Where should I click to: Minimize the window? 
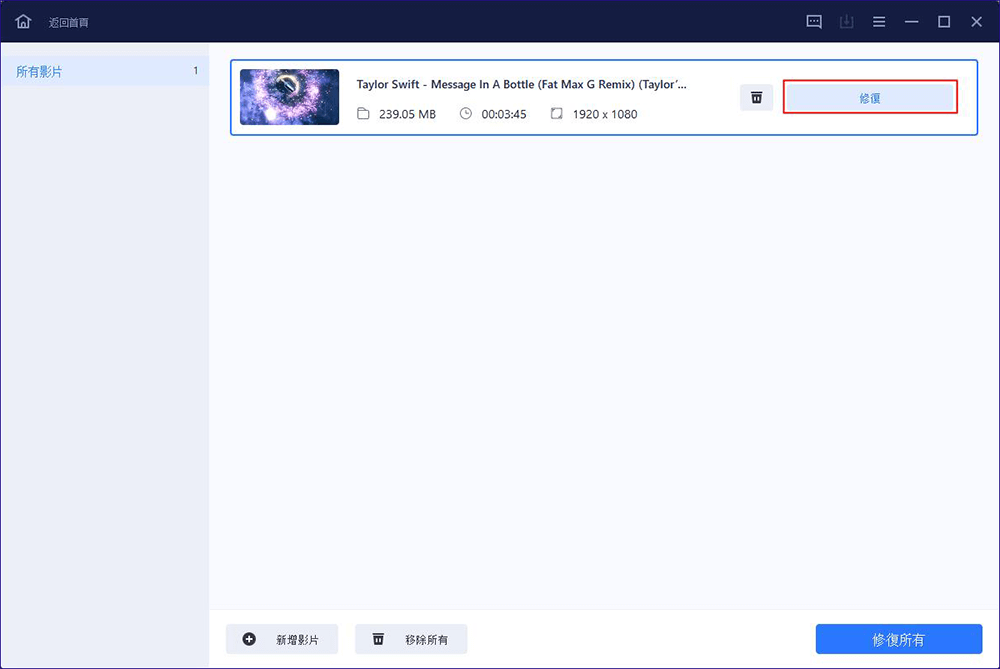(x=911, y=22)
